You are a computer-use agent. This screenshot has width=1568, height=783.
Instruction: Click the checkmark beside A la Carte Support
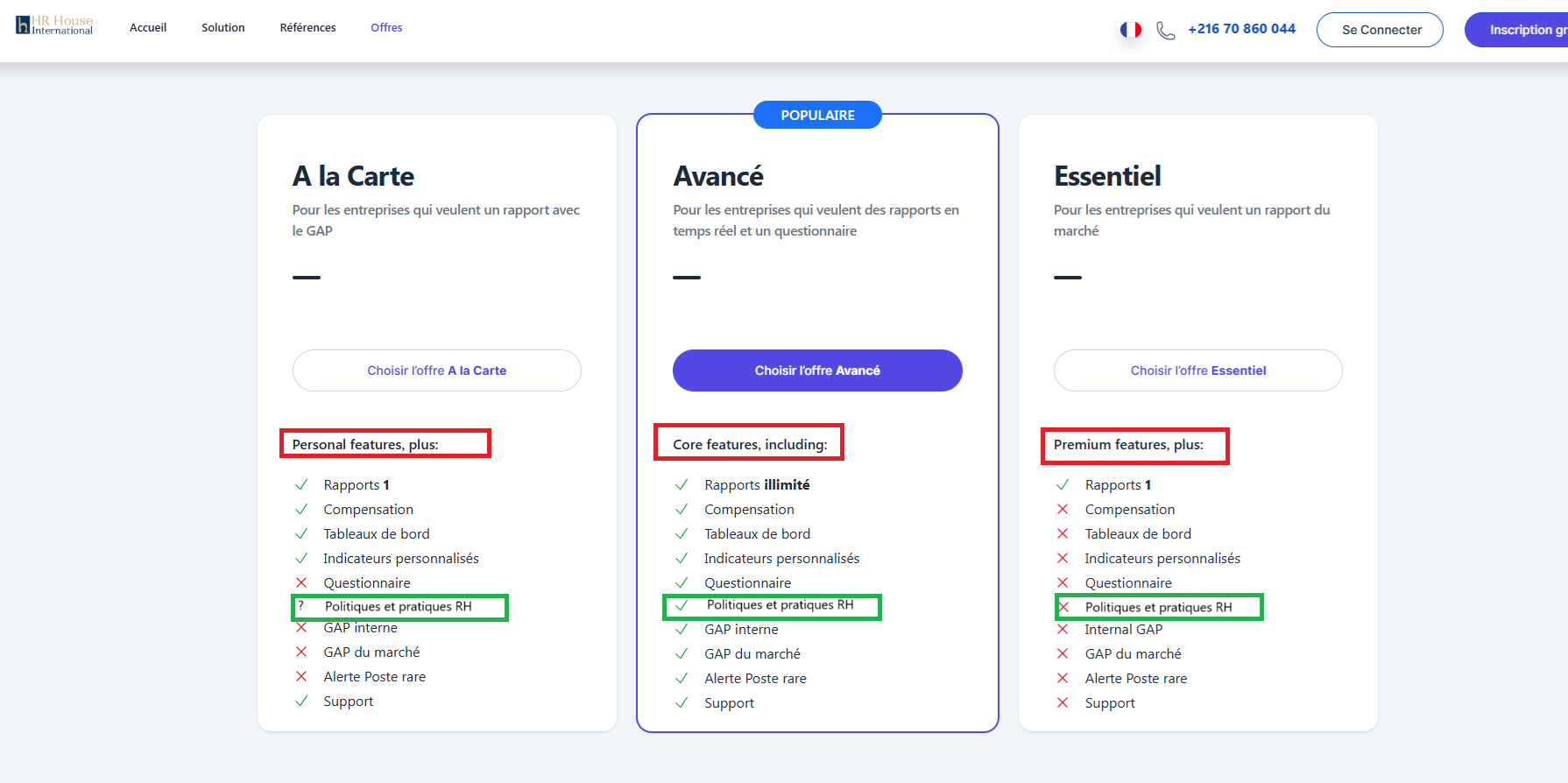coord(301,701)
